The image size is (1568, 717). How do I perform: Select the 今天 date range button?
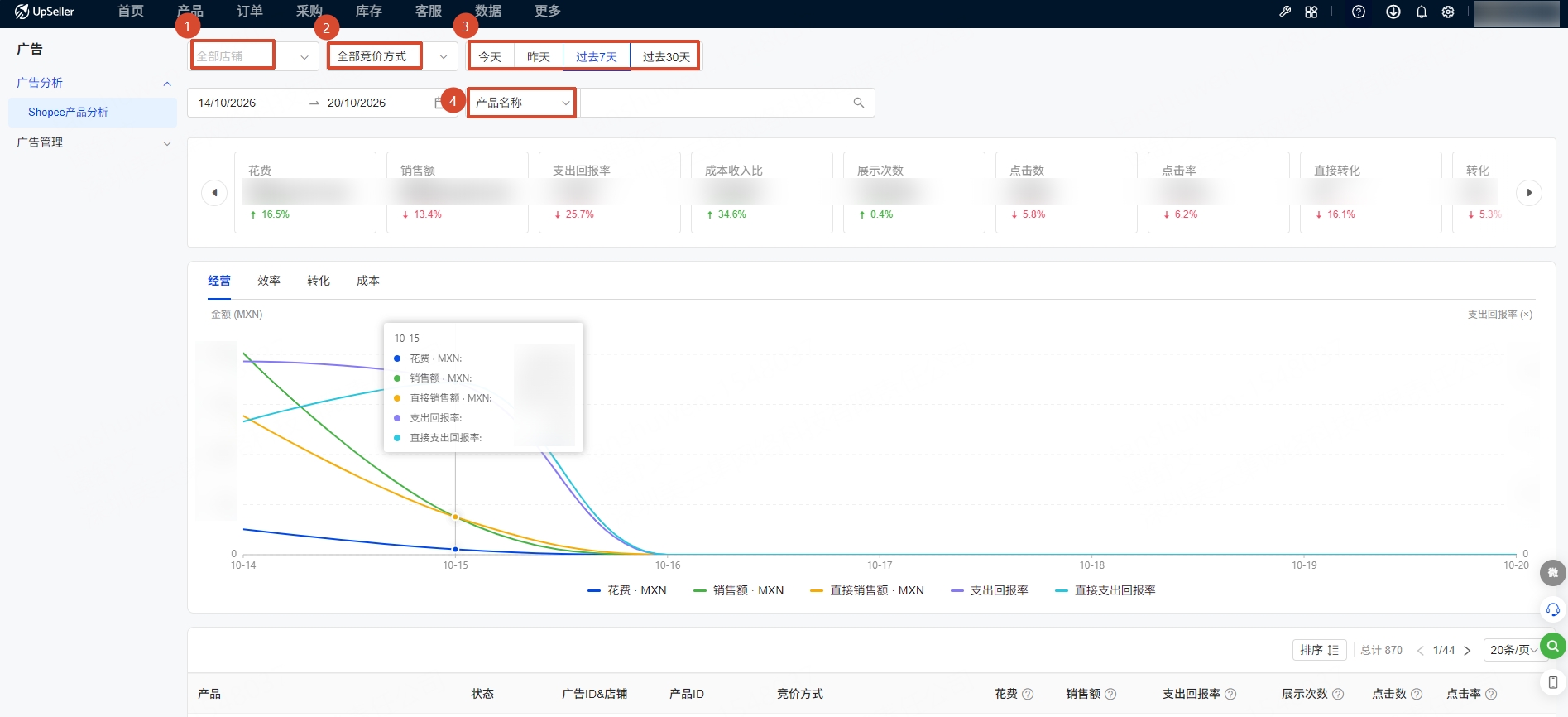(x=490, y=56)
